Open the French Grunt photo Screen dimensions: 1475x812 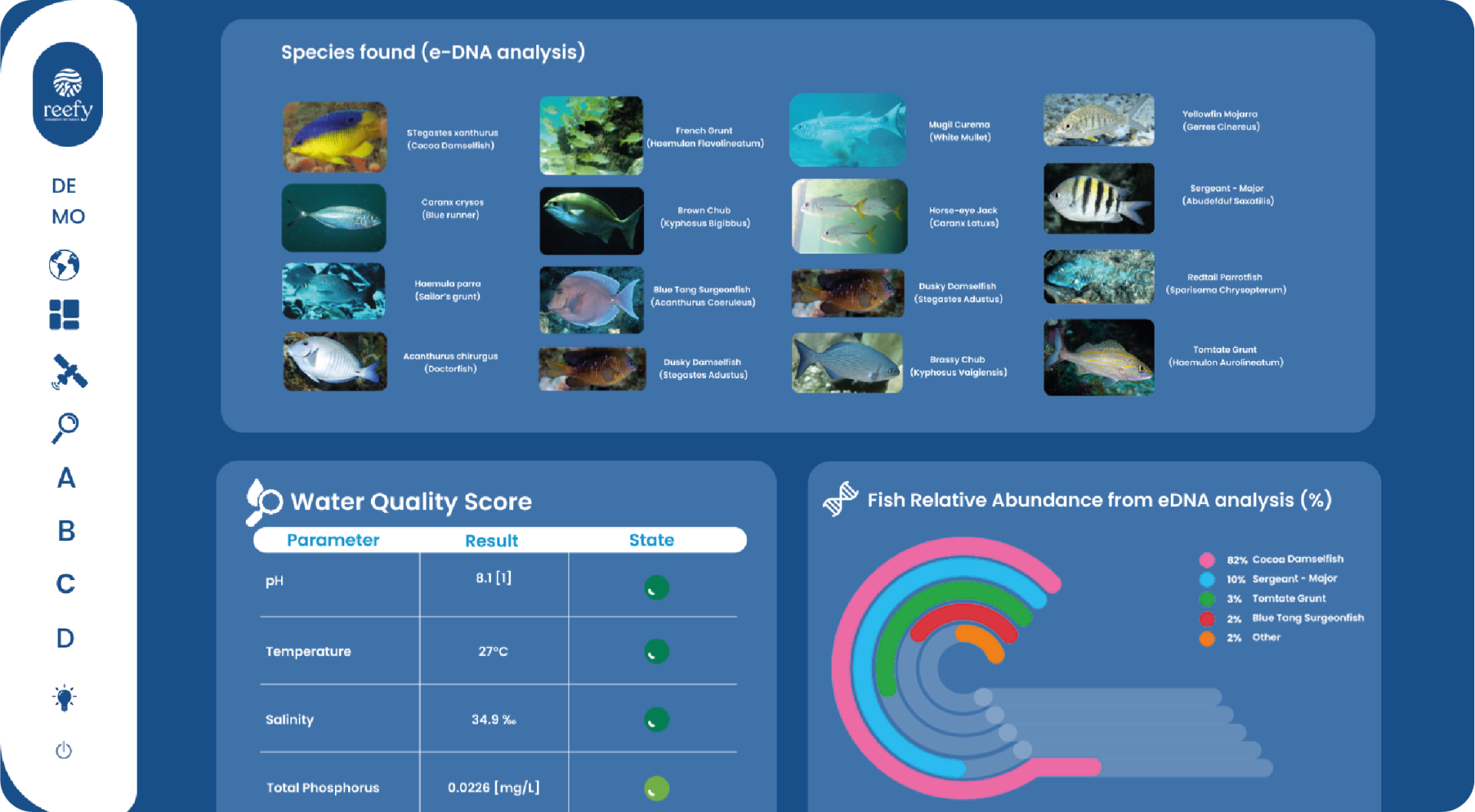[x=592, y=135]
